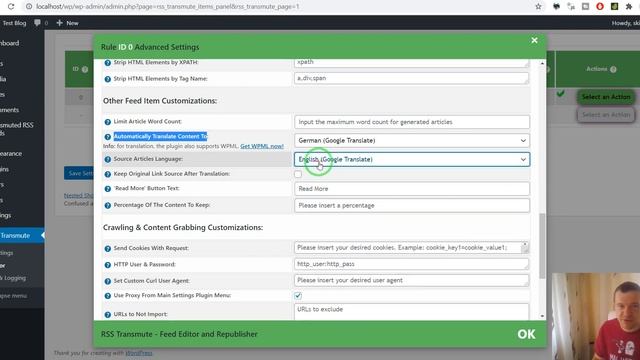Viewport: 640px width, 360px height.
Task: Click New in the WordPress admin bar
Action: [67, 23]
